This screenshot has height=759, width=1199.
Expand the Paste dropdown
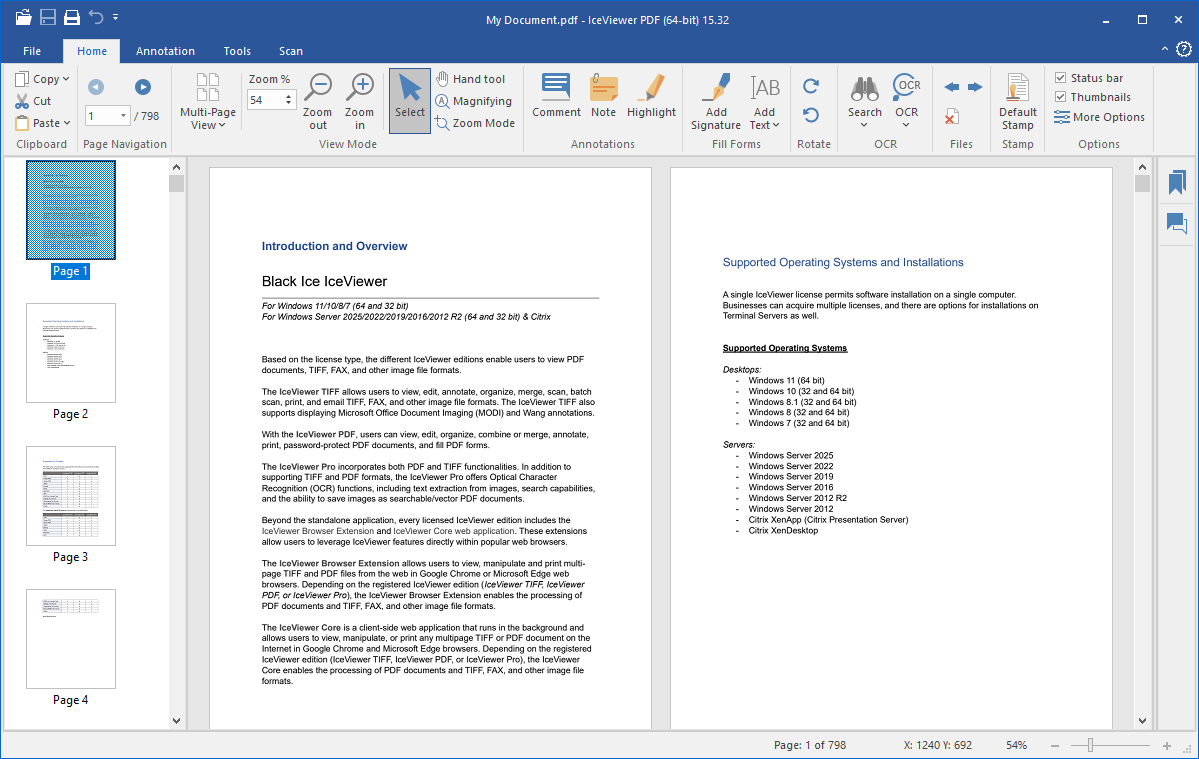(x=67, y=123)
